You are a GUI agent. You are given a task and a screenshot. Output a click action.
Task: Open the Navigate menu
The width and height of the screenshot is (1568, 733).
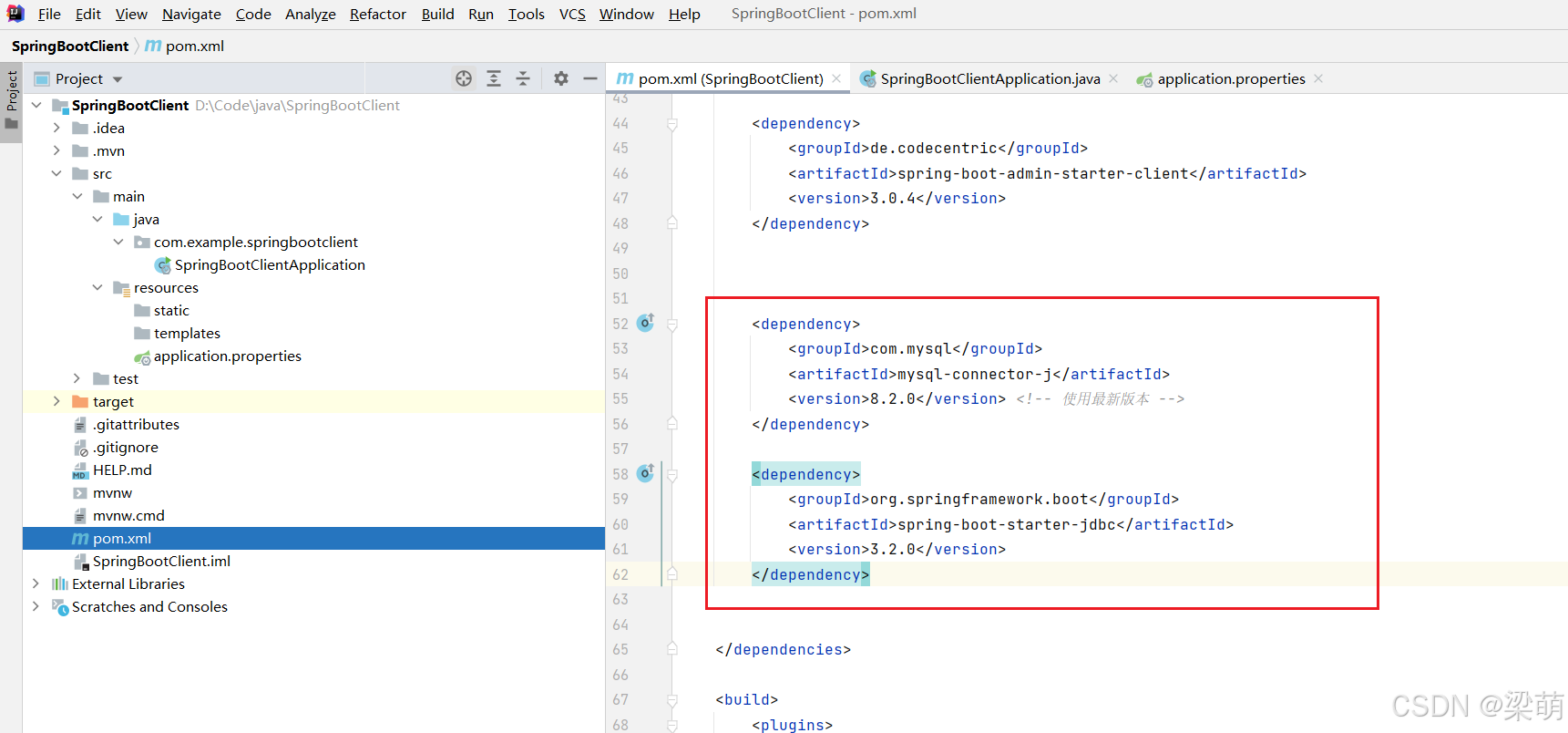pos(191,15)
